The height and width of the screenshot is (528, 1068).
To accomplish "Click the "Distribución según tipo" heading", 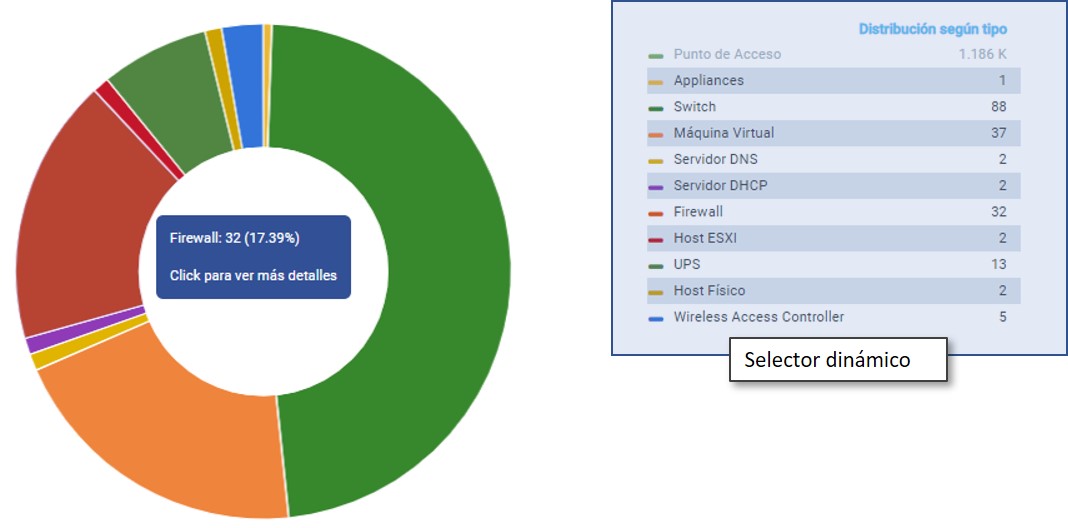I will (x=932, y=29).
